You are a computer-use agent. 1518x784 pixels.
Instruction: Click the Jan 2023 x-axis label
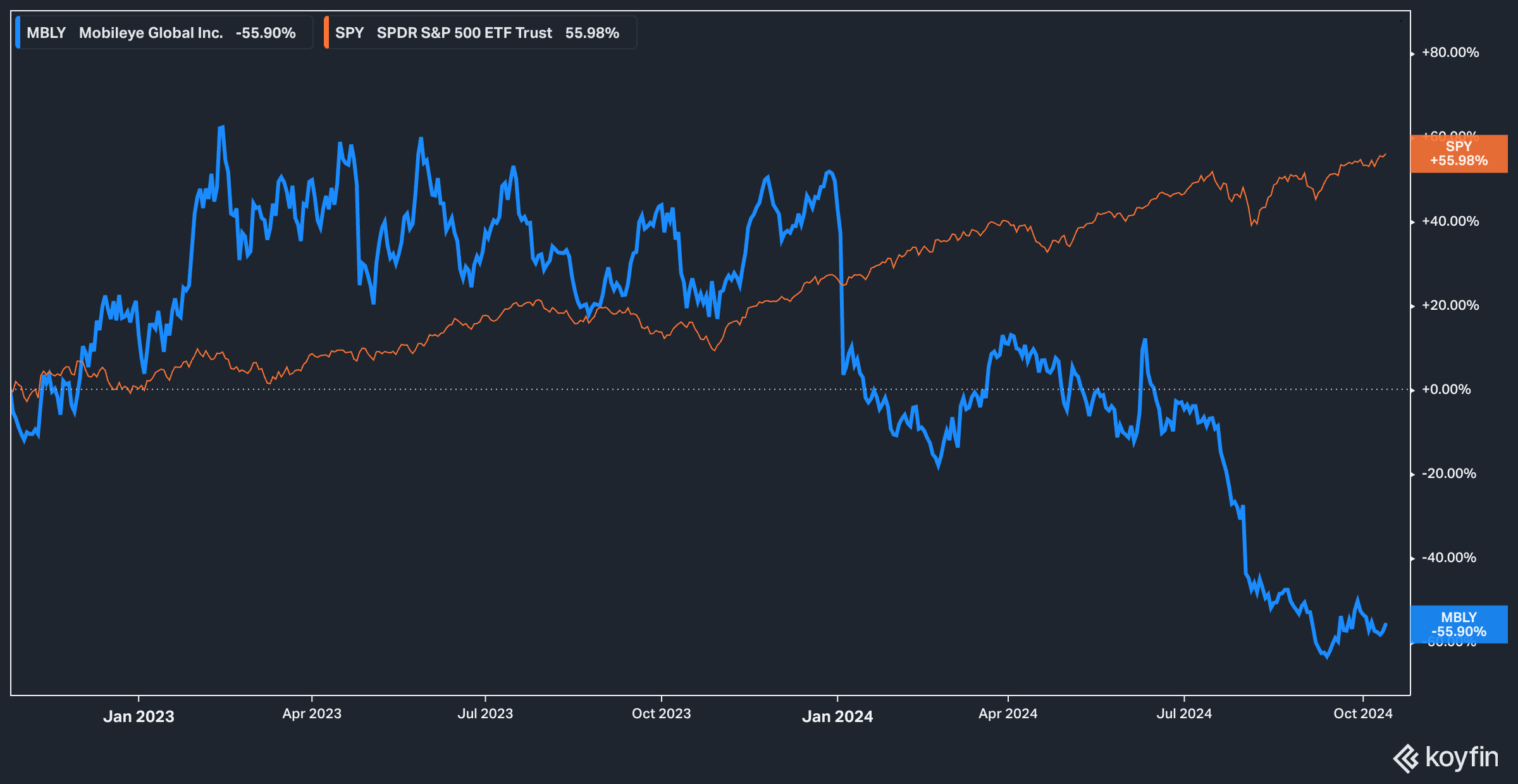pos(139,716)
